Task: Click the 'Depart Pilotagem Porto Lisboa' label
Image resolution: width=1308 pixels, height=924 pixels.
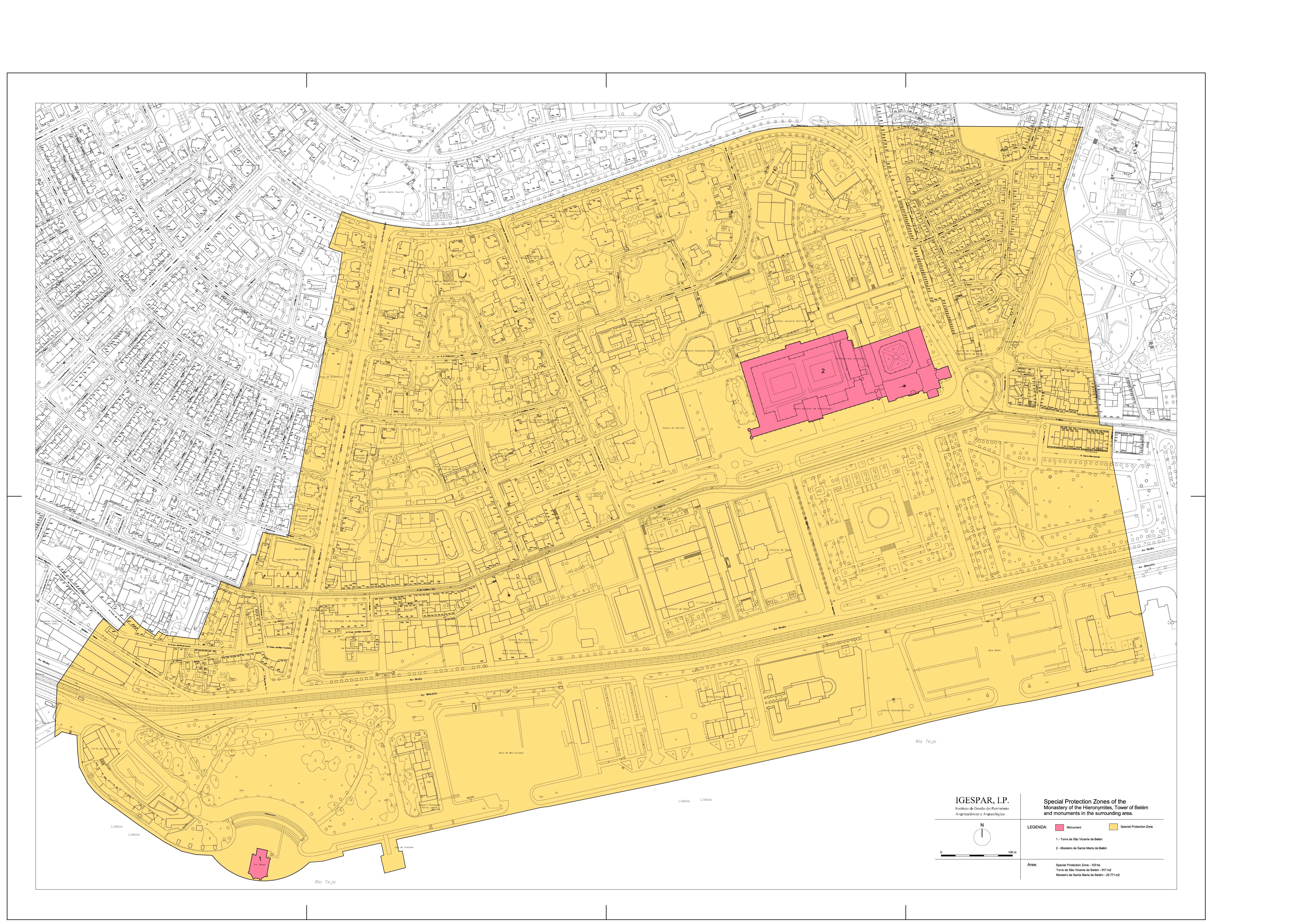Action: tap(429, 806)
